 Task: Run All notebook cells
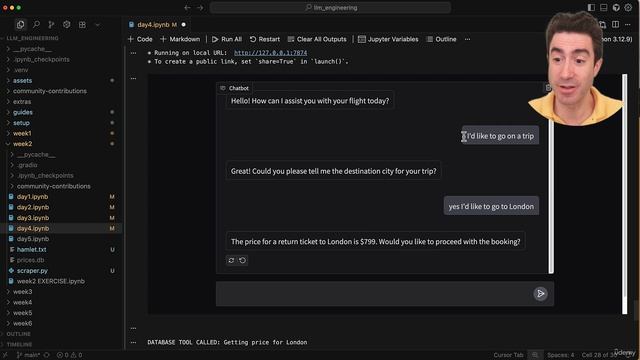227,39
